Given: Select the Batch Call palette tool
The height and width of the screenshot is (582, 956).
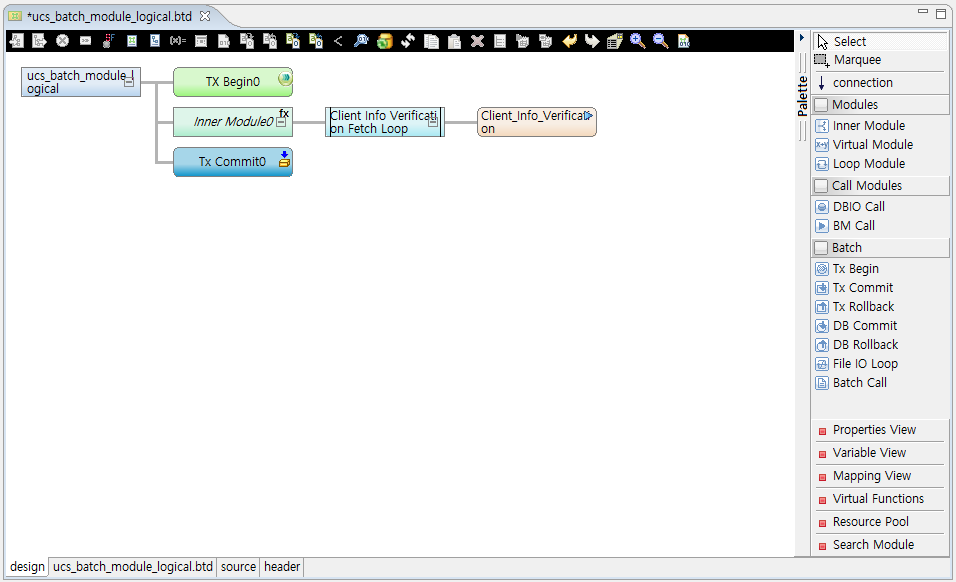Looking at the screenshot, I should pos(864,382).
